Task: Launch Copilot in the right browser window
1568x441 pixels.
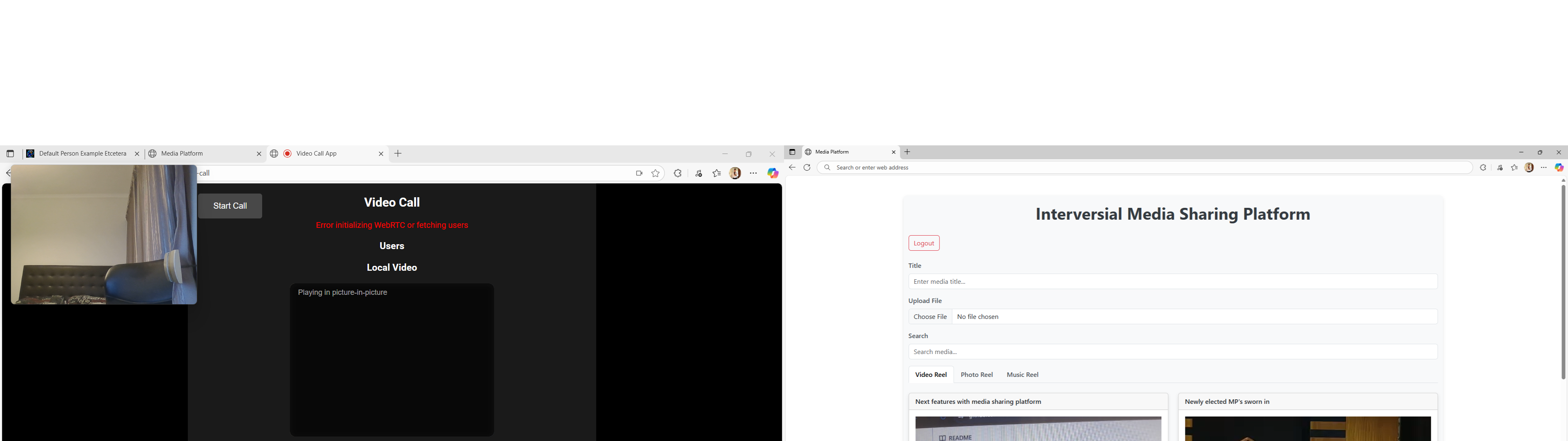Action: tap(1559, 167)
